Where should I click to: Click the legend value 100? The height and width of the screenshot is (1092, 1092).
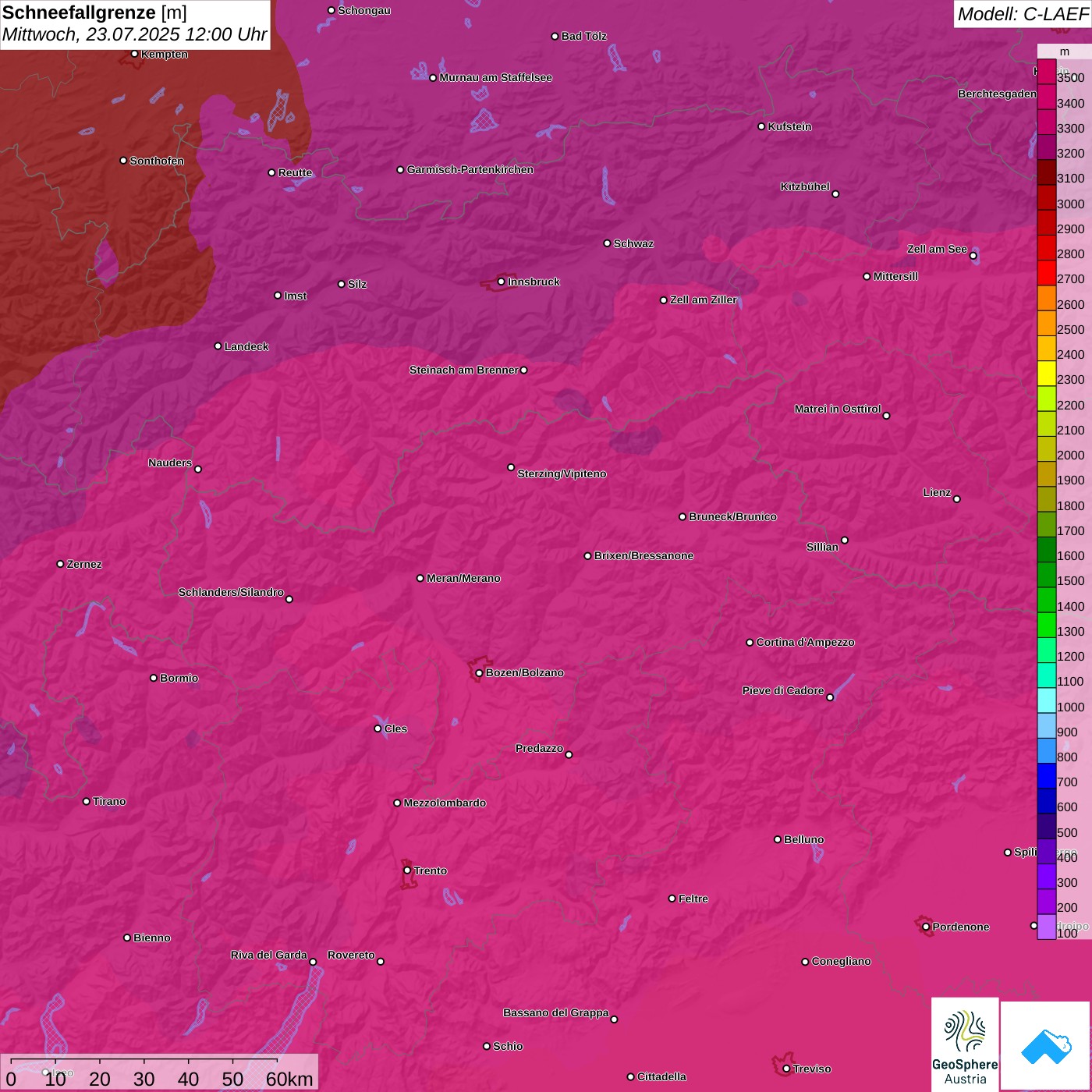coord(1067,933)
